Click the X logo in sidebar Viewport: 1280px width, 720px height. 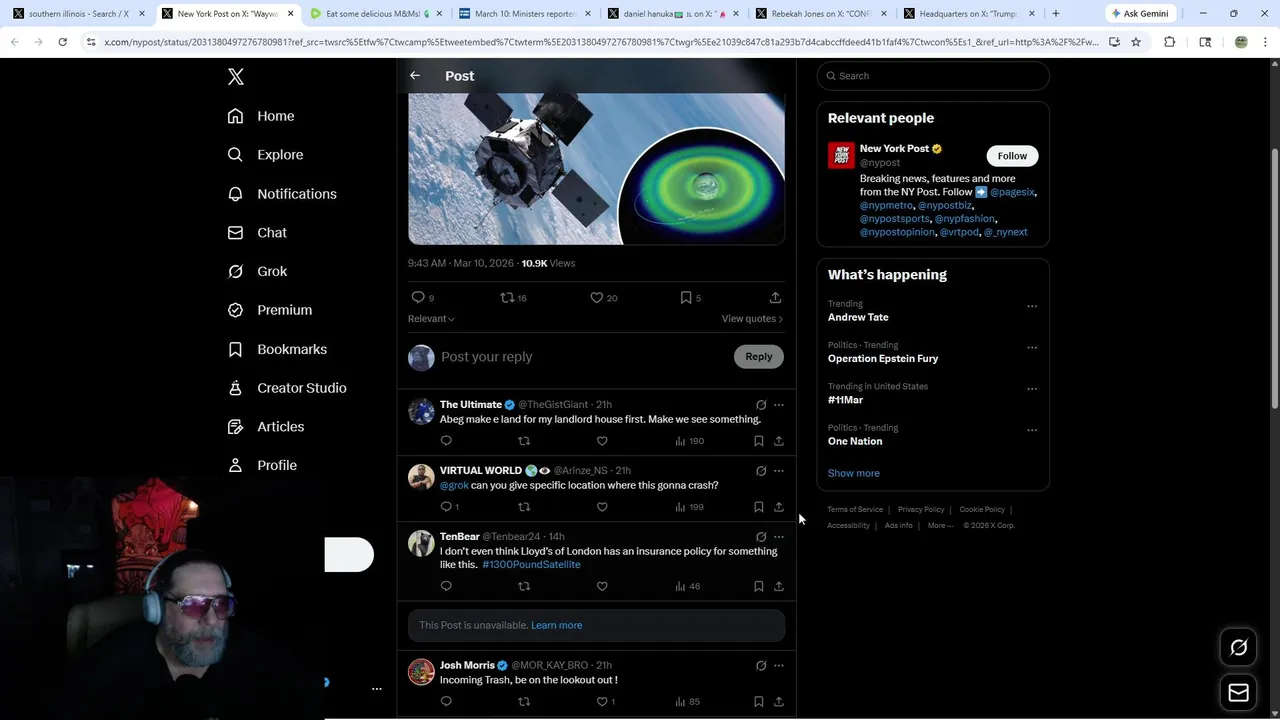click(235, 77)
